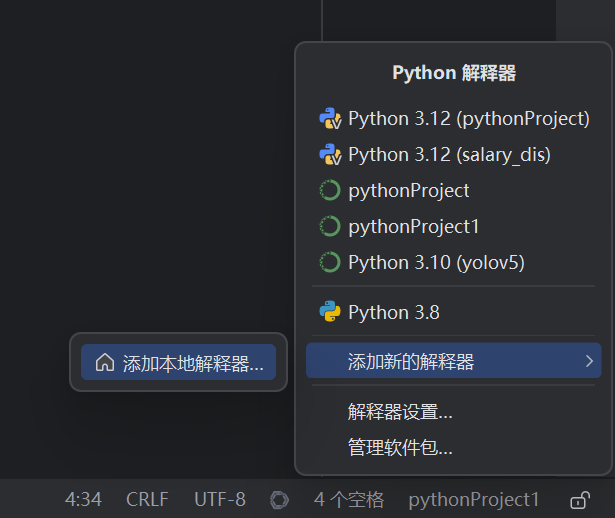Click 添加本地解释器... option
Screen dimensions: 615x518
coord(178,362)
